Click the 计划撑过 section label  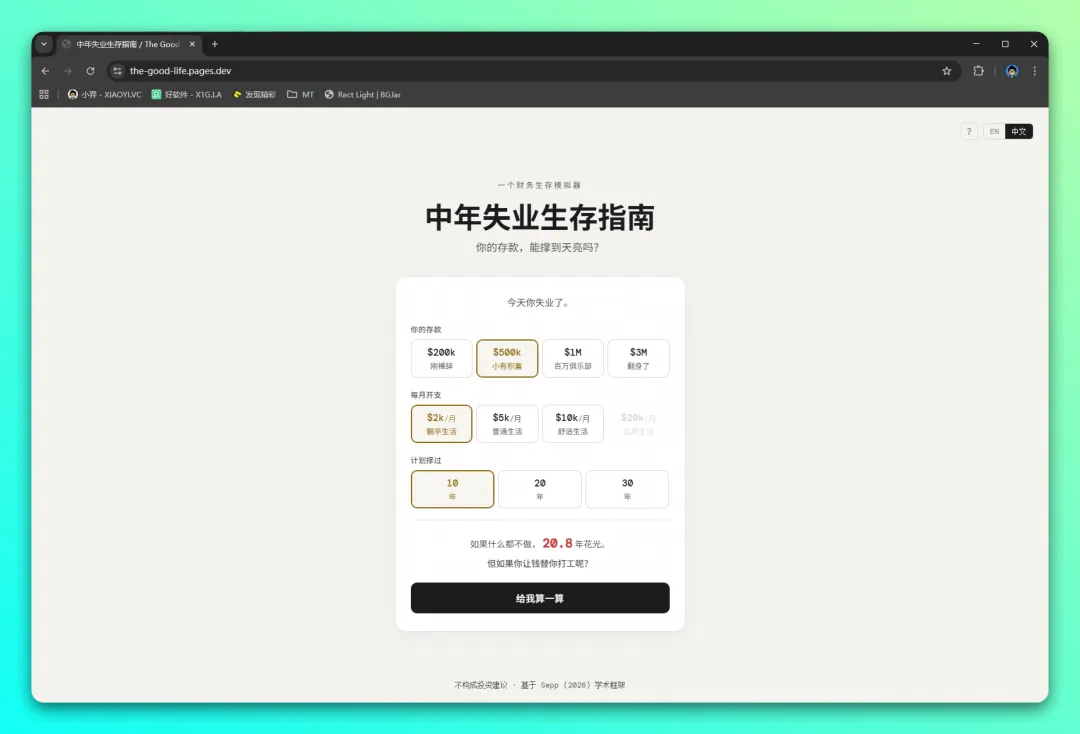[x=426, y=461]
